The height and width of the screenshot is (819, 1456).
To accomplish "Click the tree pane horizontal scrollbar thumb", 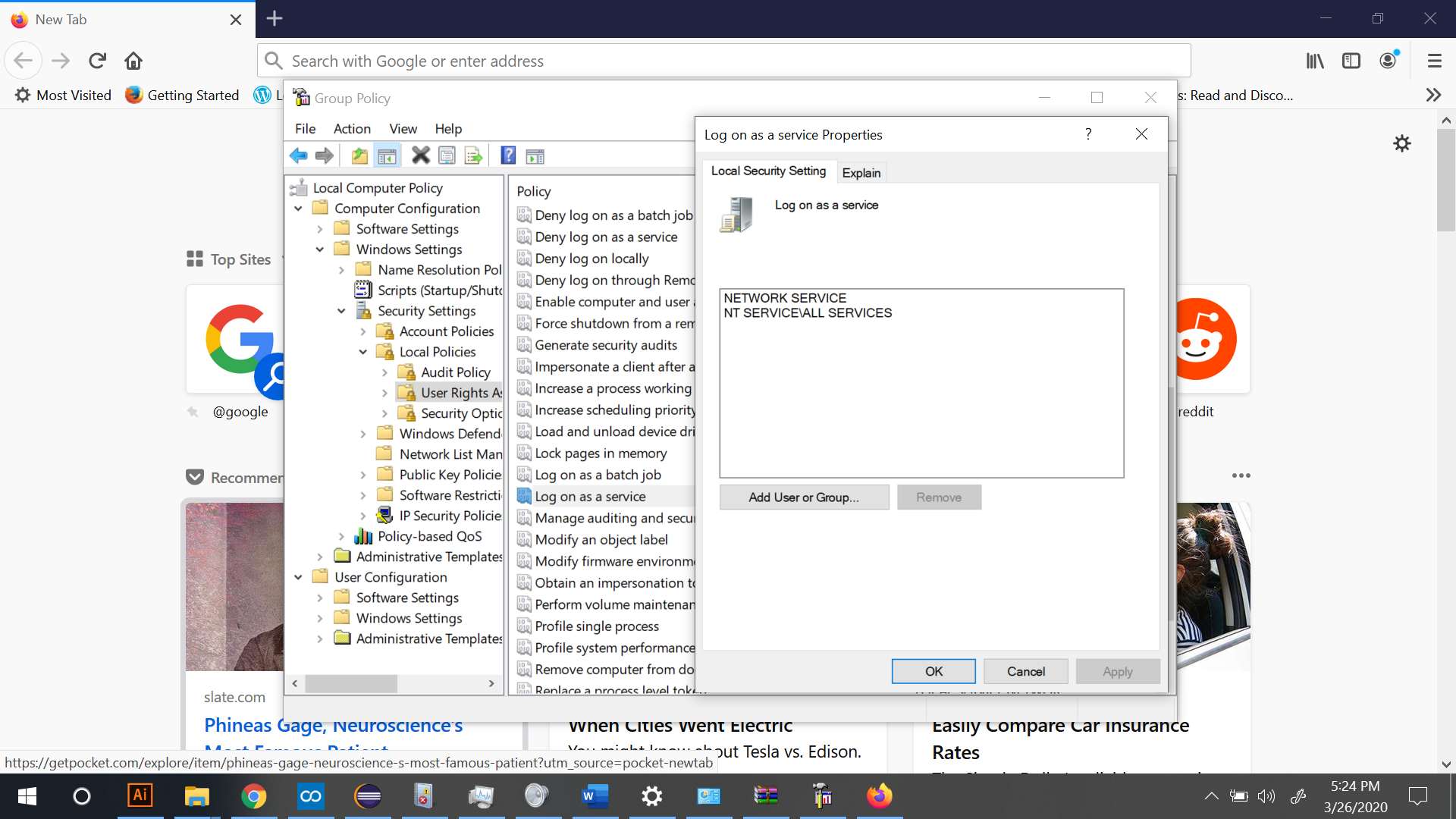I will click(x=351, y=683).
